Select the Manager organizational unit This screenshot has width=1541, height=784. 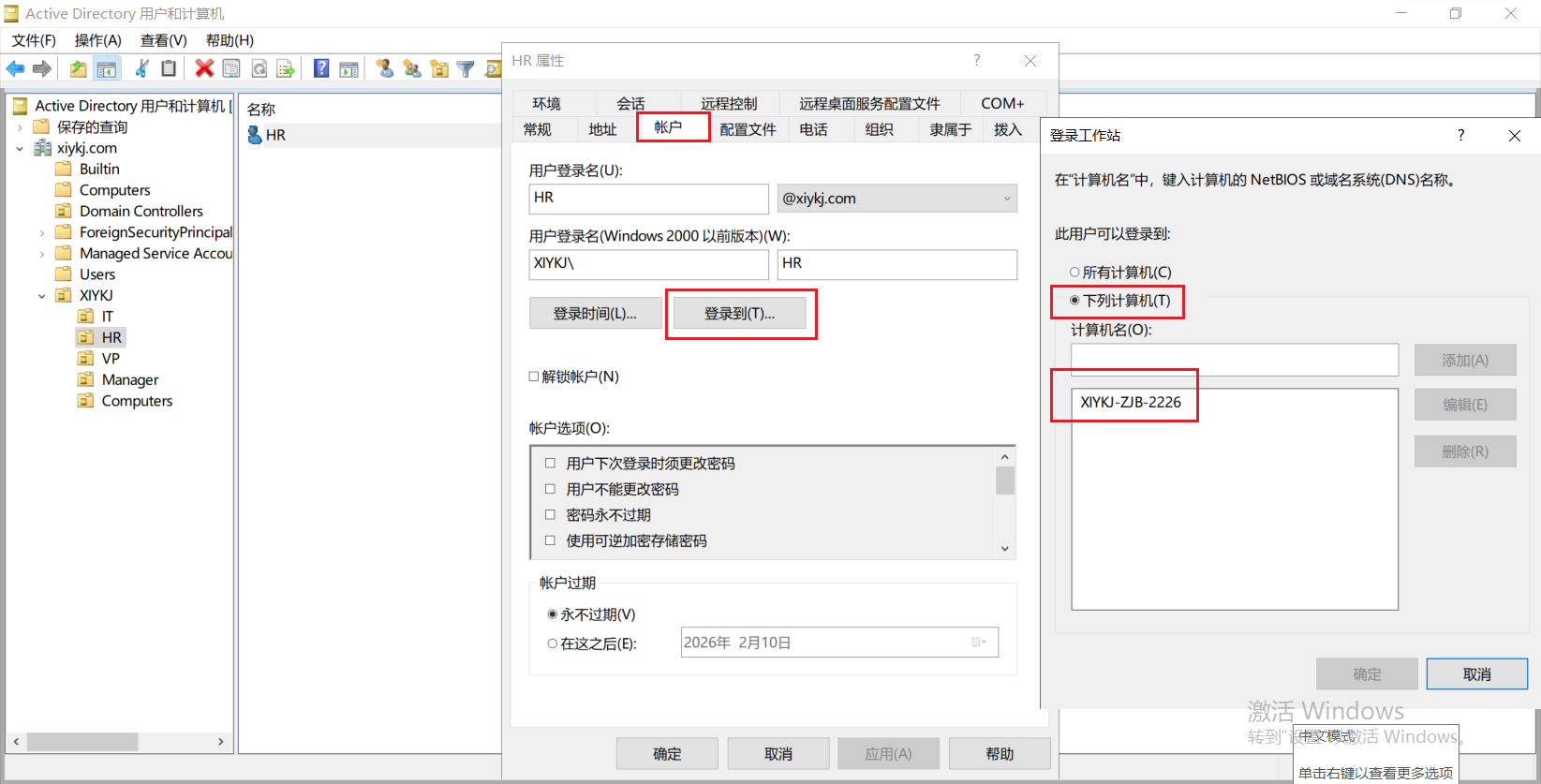130,379
